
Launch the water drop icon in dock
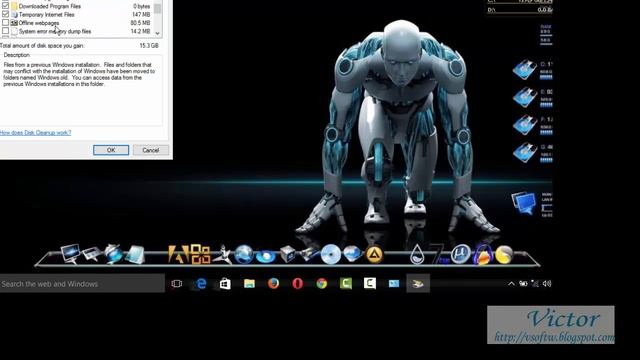click(x=417, y=254)
